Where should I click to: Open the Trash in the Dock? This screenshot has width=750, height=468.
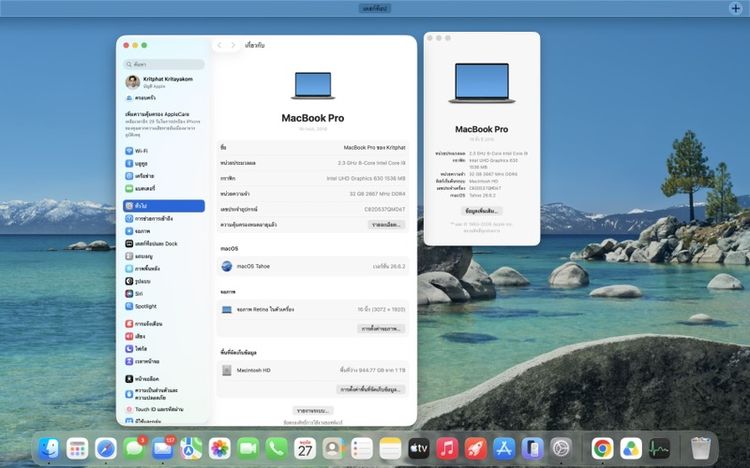[701, 448]
